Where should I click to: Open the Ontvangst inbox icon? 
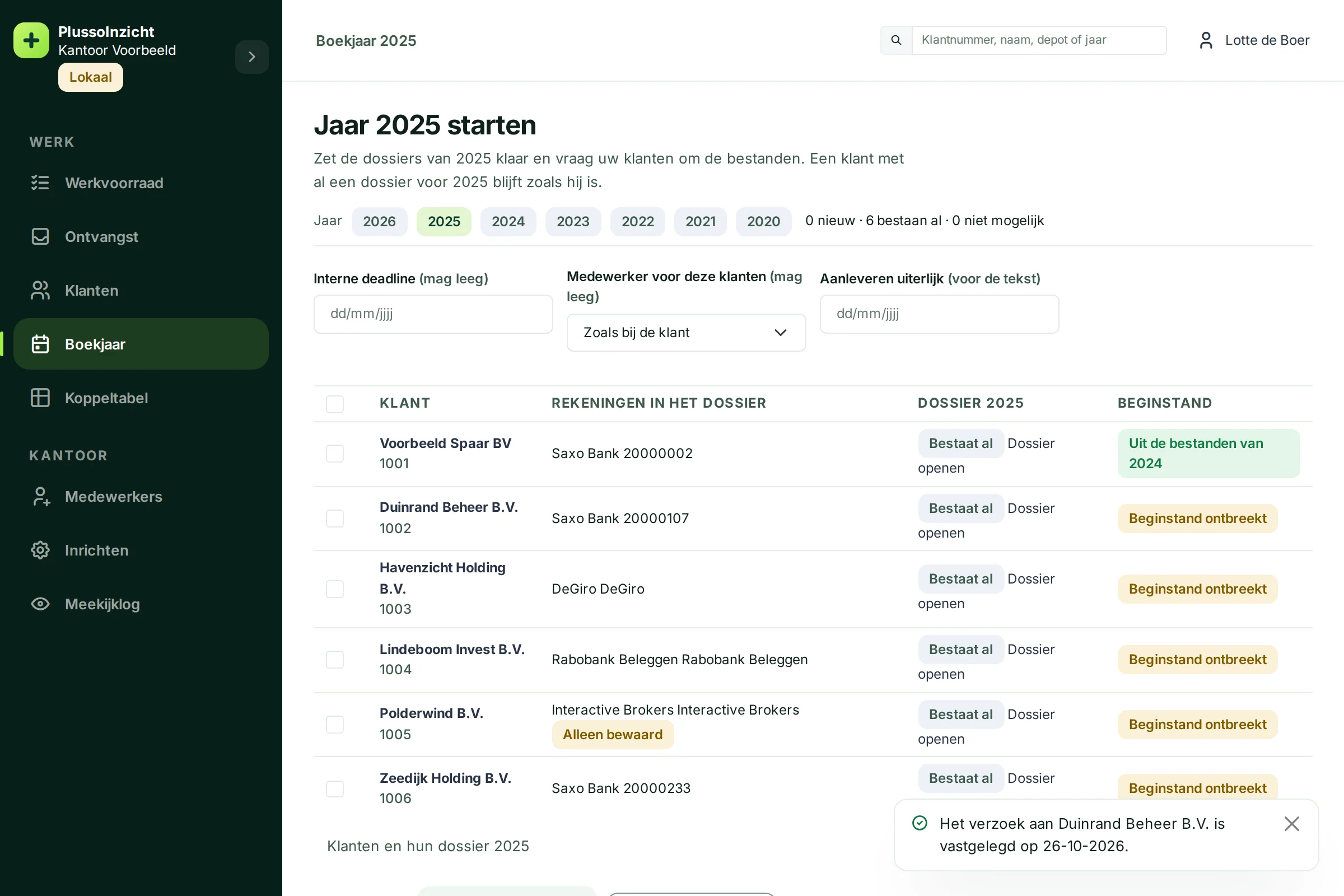(x=40, y=236)
